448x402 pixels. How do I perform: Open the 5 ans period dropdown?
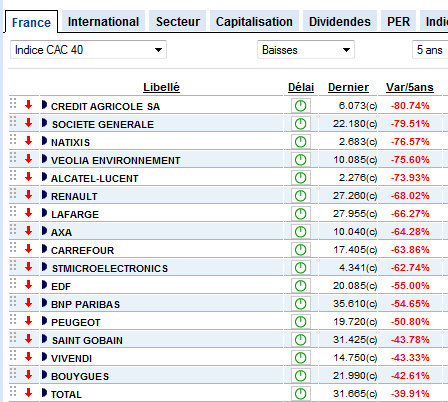430,50
